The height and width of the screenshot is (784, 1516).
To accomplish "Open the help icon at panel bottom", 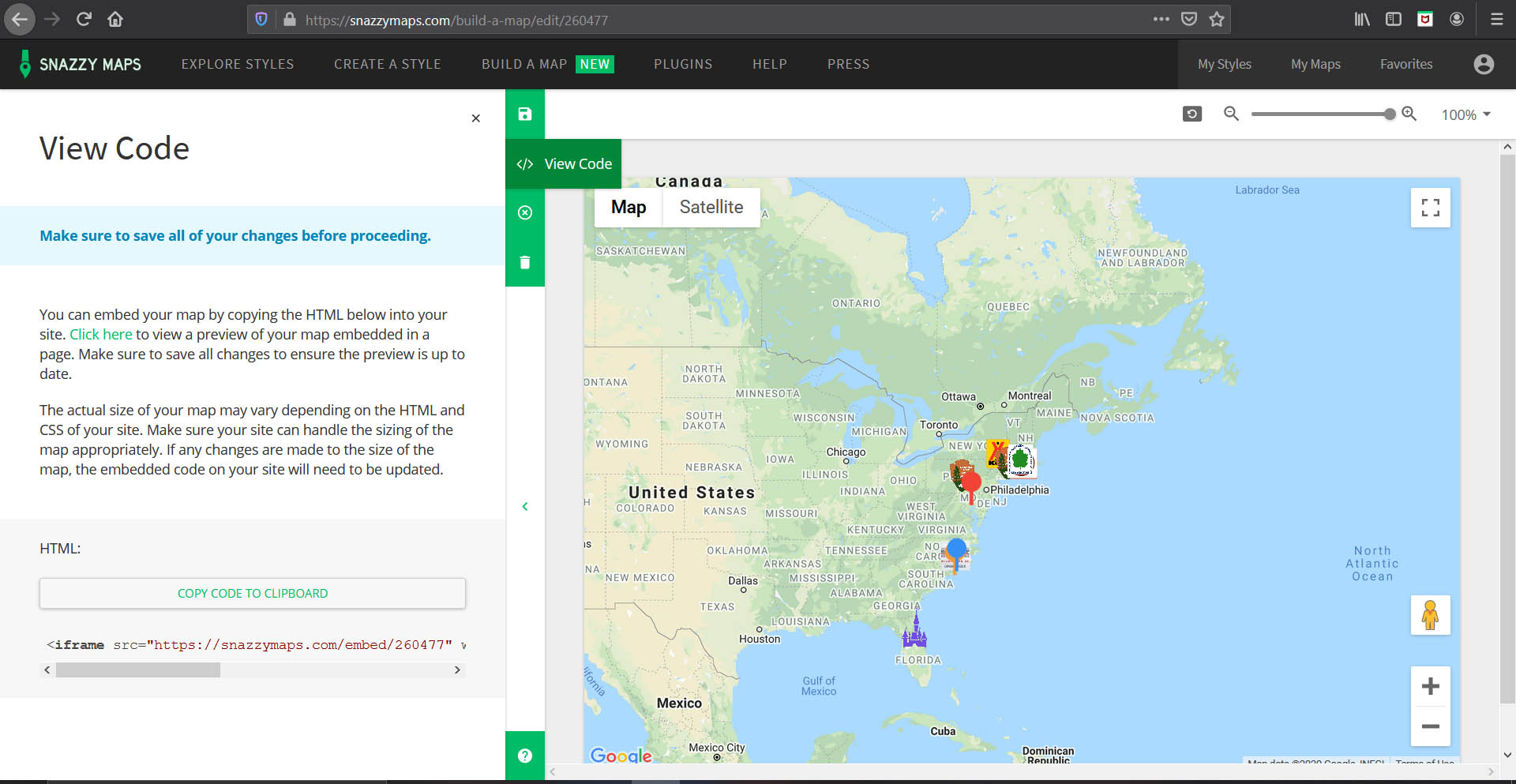I will pos(524,756).
